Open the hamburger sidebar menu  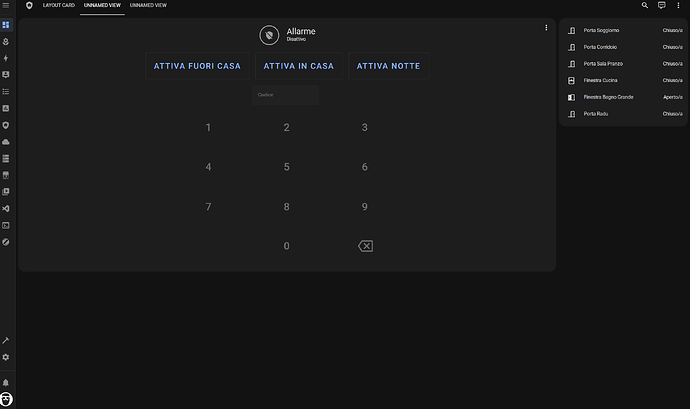(x=6, y=5)
